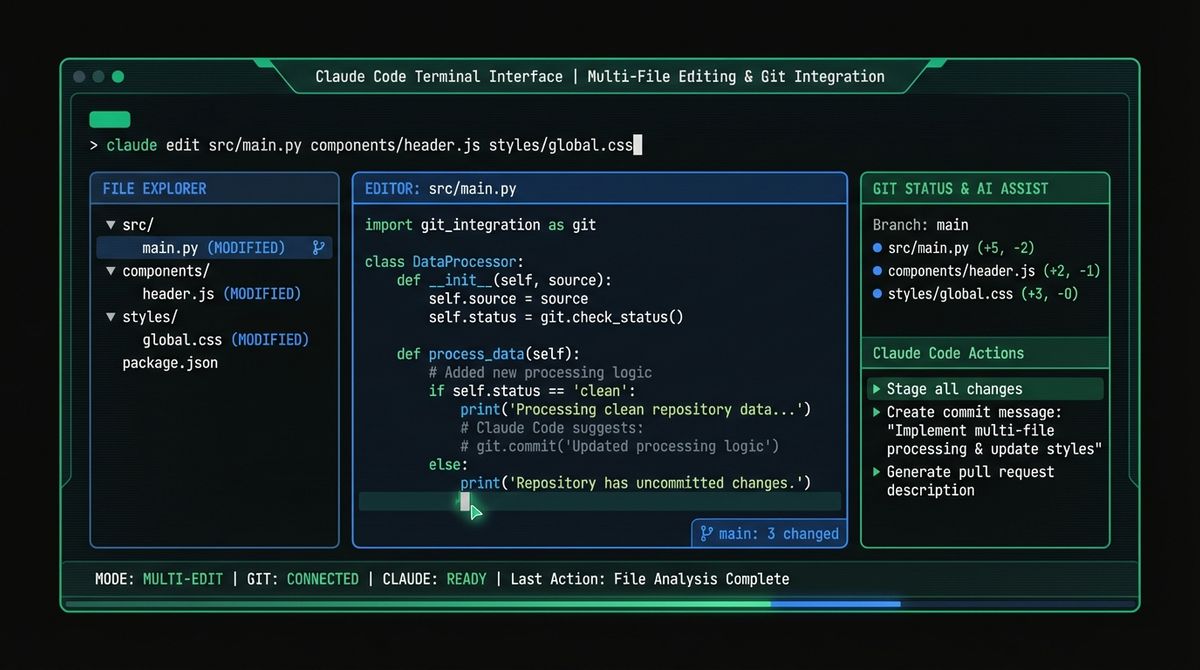The image size is (1200, 670).
Task: Click the (MODIFIED) tag next to header.js
Action: pyautogui.click(x=262, y=294)
